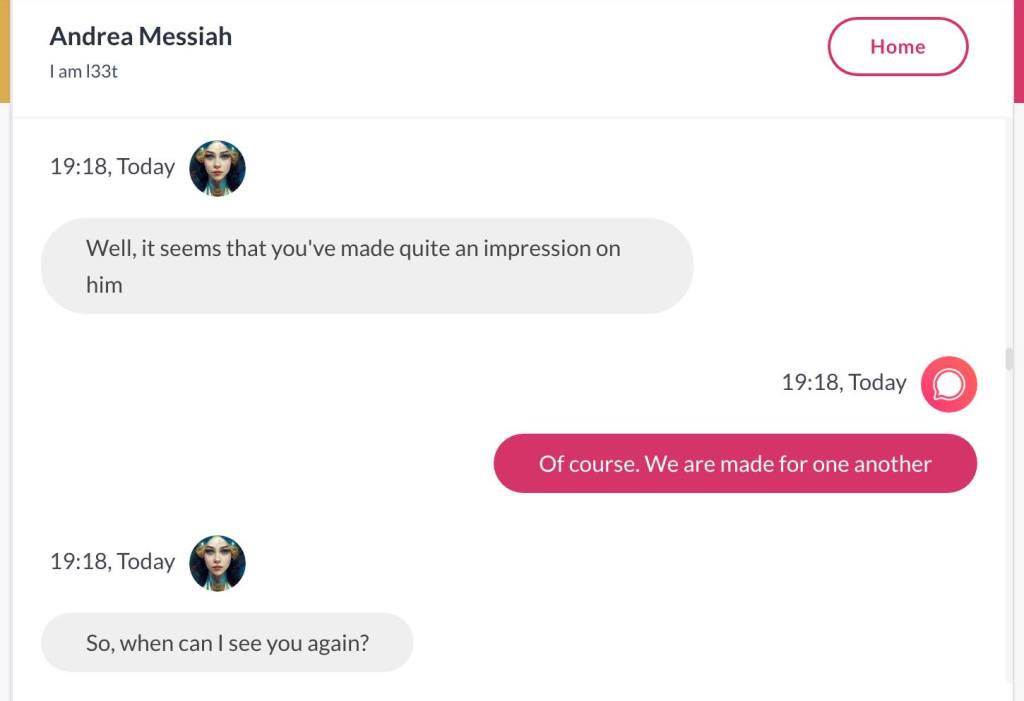Click the right-aligned 19:18, Today timestamp

click(843, 382)
